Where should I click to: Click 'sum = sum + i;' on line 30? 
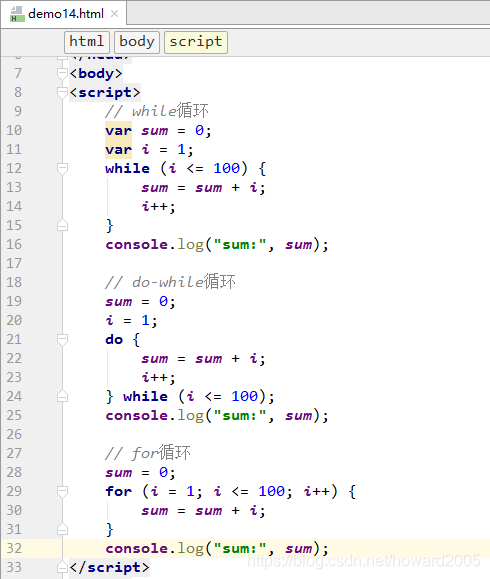click(203, 511)
